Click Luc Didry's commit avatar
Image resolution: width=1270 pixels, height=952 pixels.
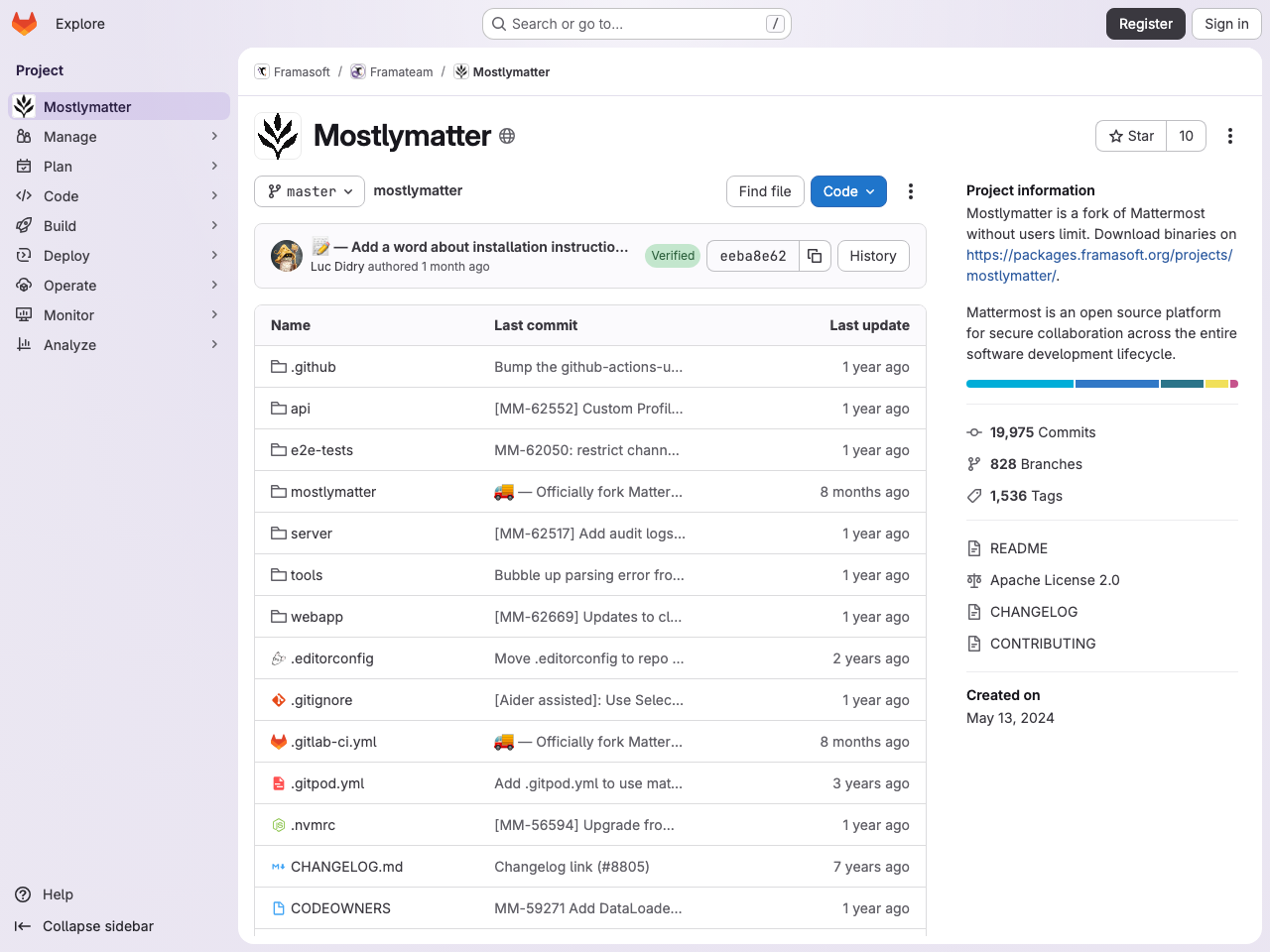(x=287, y=256)
